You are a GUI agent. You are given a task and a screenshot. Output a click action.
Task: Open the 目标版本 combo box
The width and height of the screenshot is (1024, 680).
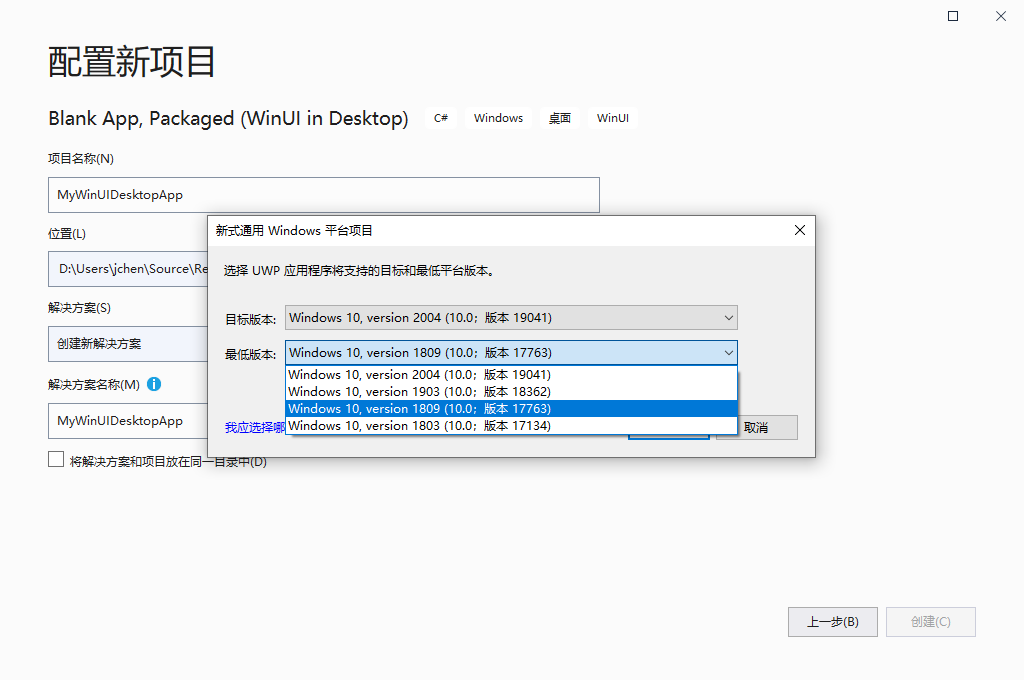pos(510,317)
